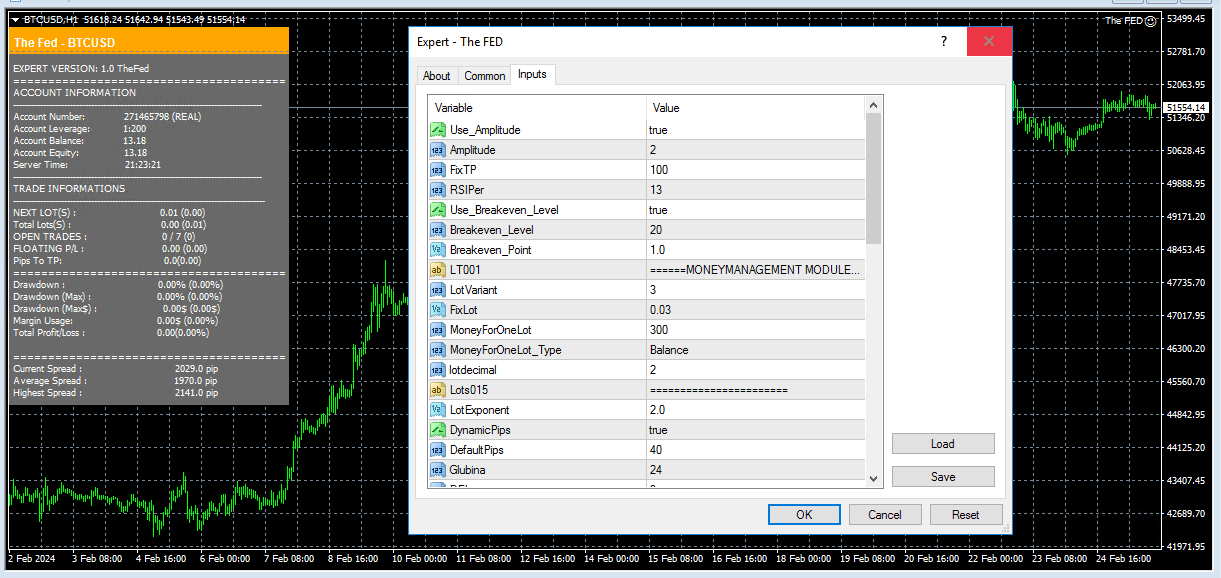Edit the Breakeven_Level value 20
The image size is (1221, 578).
coord(755,230)
